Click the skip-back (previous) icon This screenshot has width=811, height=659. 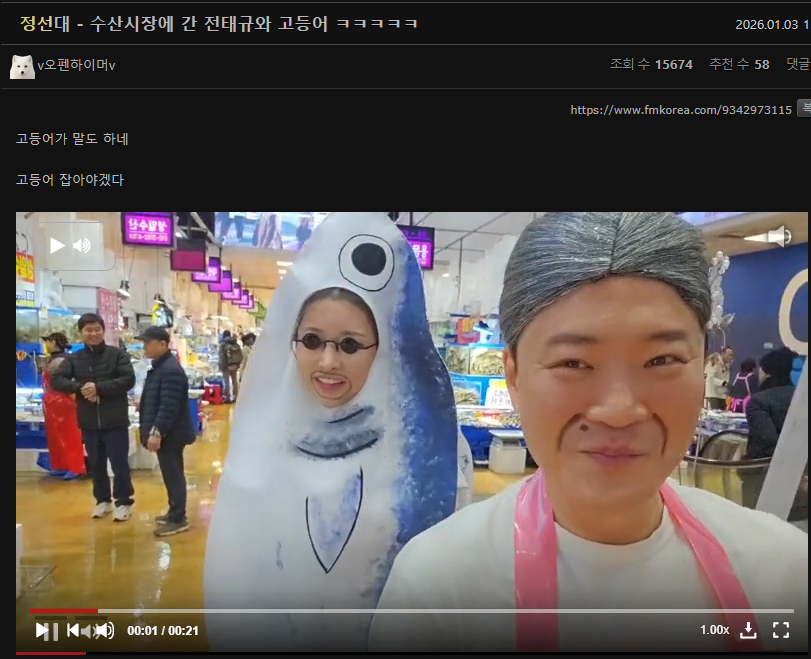74,630
